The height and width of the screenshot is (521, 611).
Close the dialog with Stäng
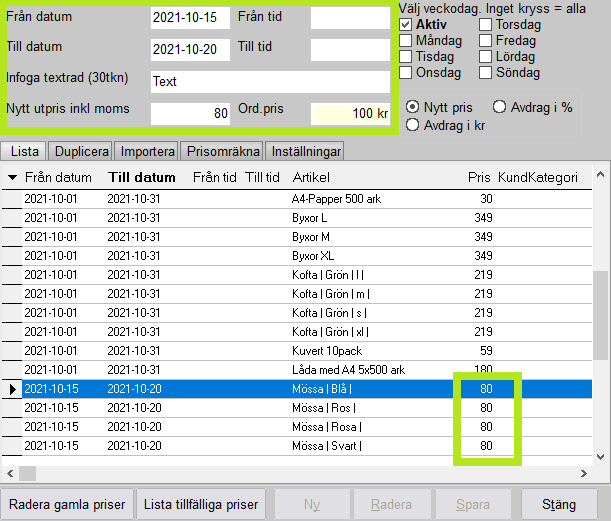[559, 505]
